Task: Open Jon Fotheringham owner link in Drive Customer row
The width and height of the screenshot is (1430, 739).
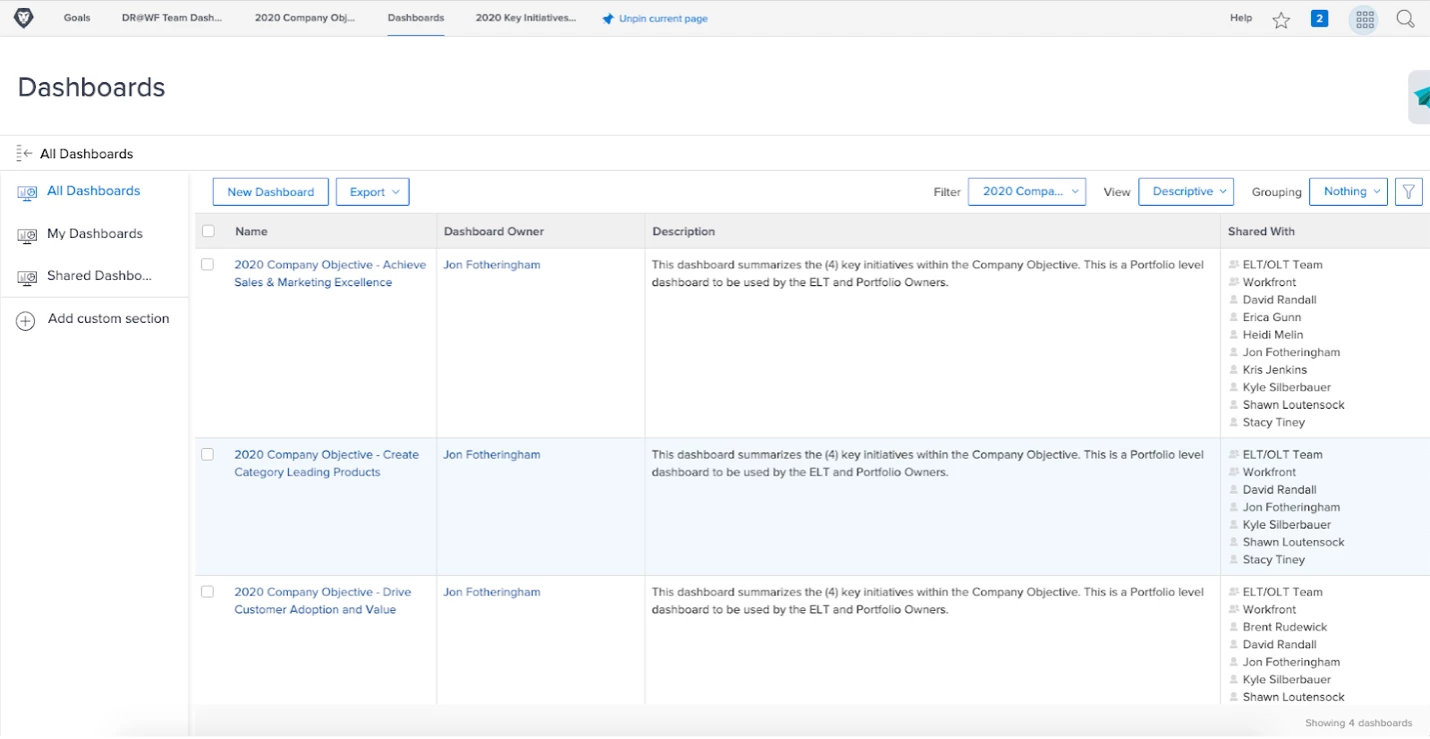Action: coord(492,592)
